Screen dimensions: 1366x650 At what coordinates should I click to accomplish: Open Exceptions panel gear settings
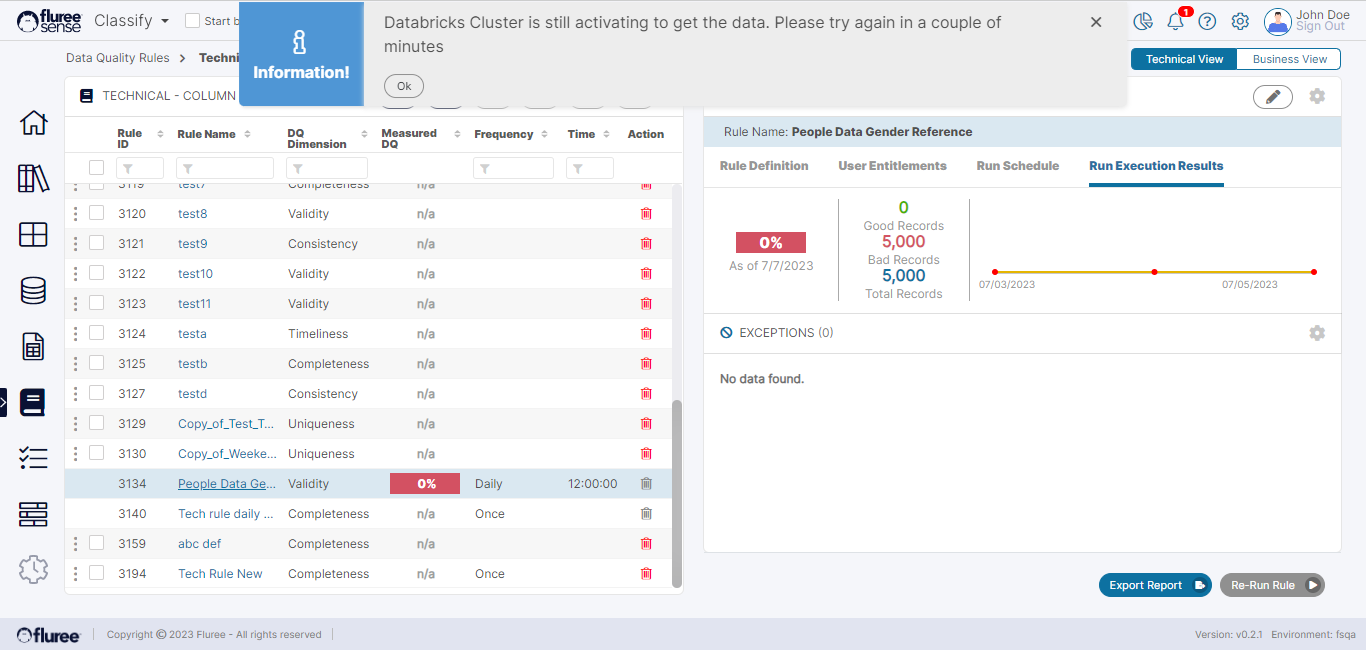1317,333
